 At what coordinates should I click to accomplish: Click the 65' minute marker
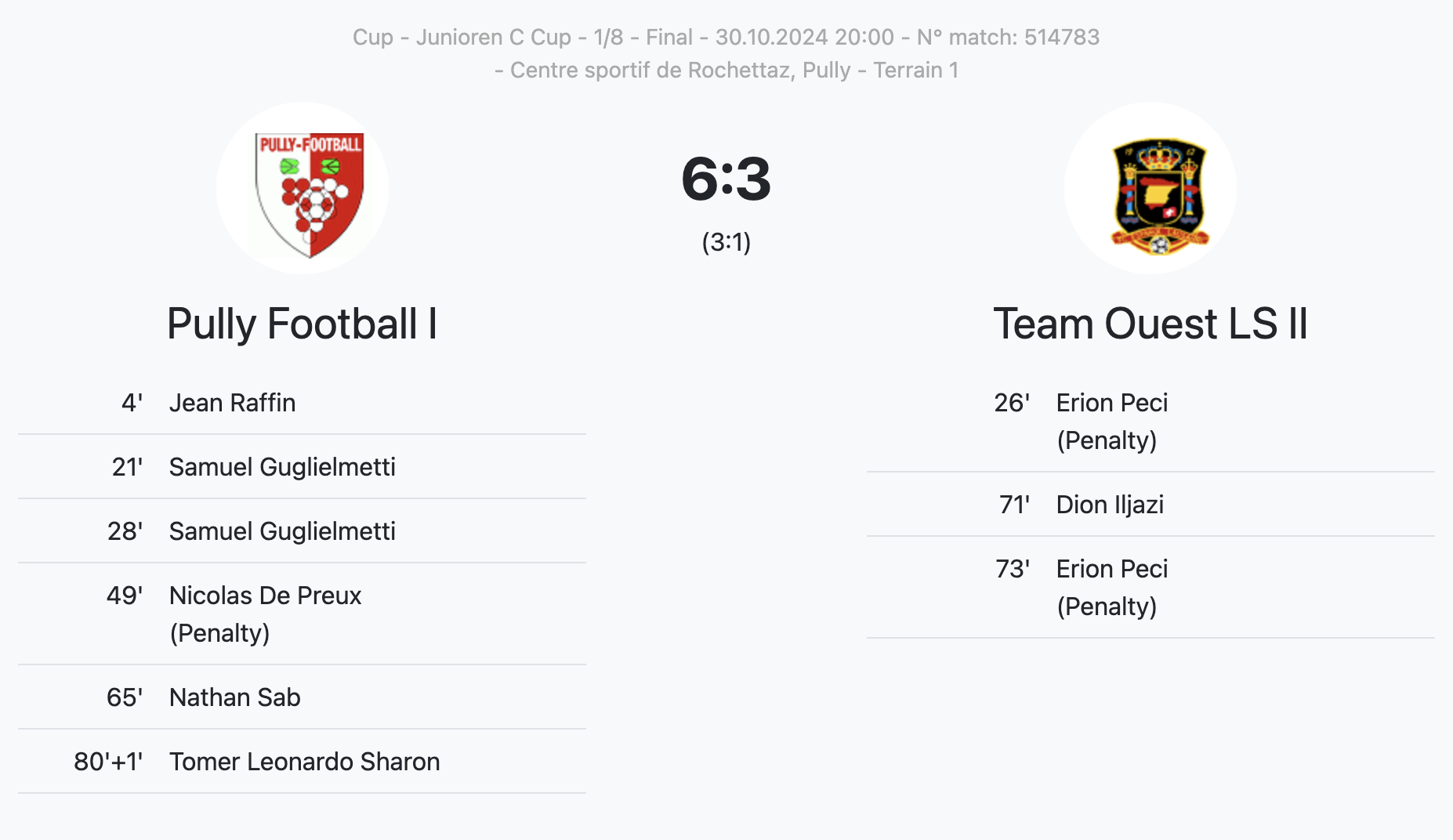click(x=125, y=697)
